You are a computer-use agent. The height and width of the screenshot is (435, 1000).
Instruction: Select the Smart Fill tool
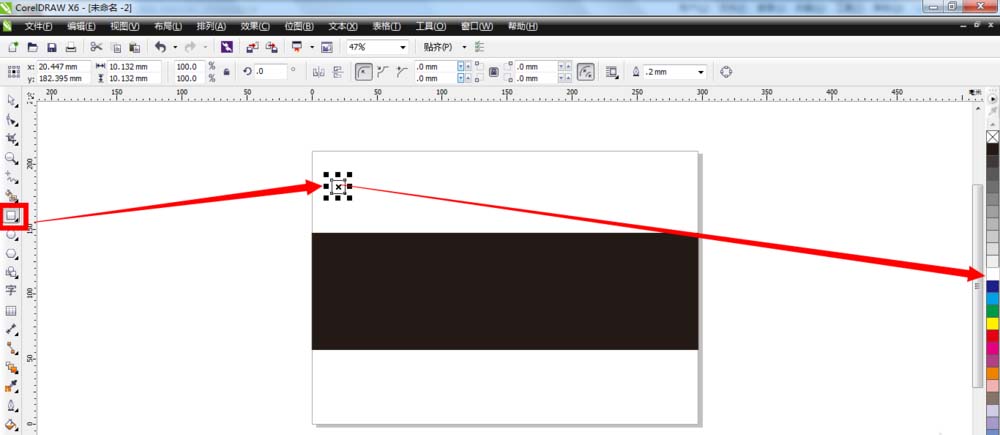[x=11, y=196]
